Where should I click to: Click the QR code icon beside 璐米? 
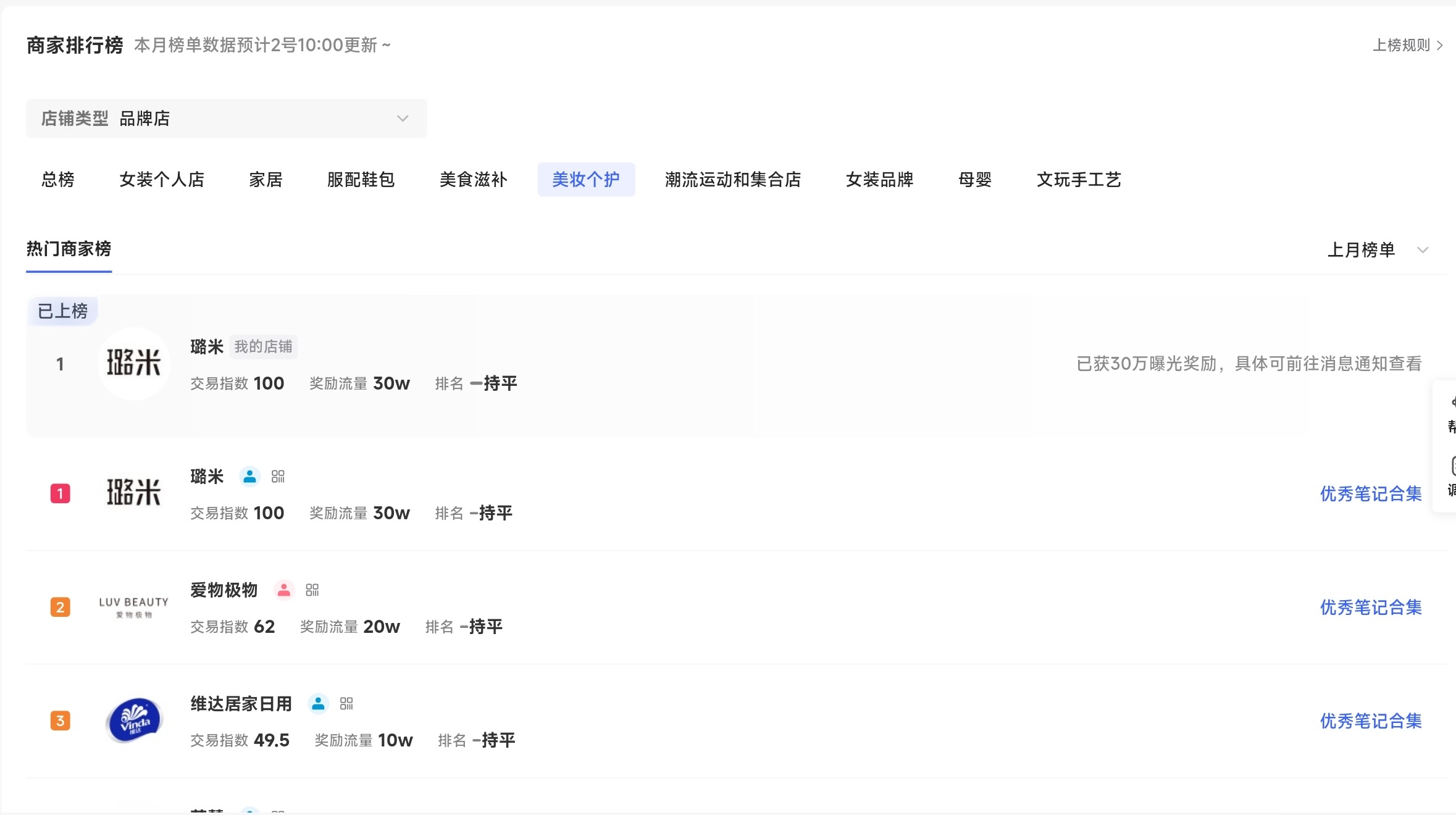click(x=278, y=477)
